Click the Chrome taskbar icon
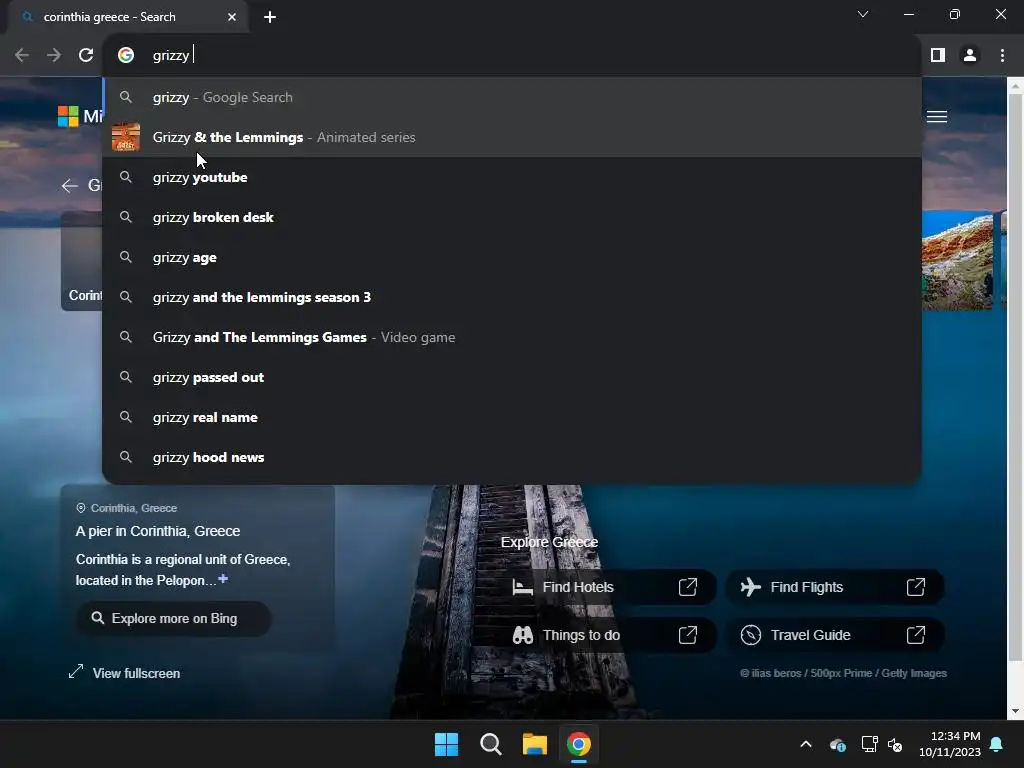Image resolution: width=1024 pixels, height=768 pixels. tap(579, 744)
